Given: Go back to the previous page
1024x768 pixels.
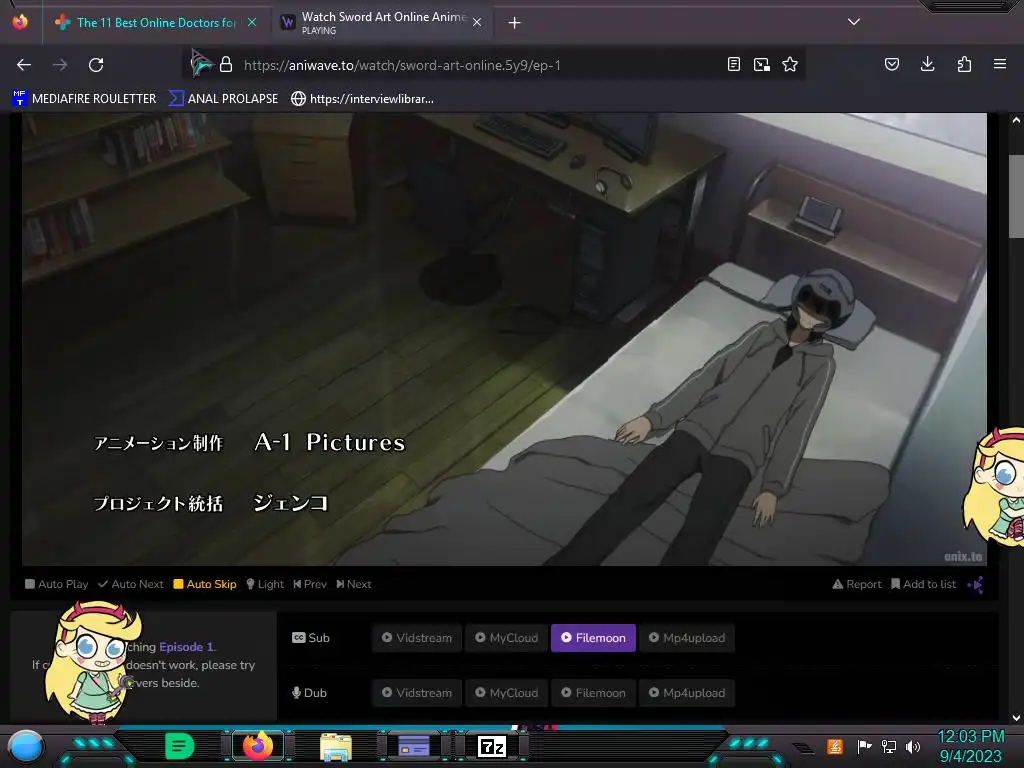Looking at the screenshot, I should (x=24, y=65).
